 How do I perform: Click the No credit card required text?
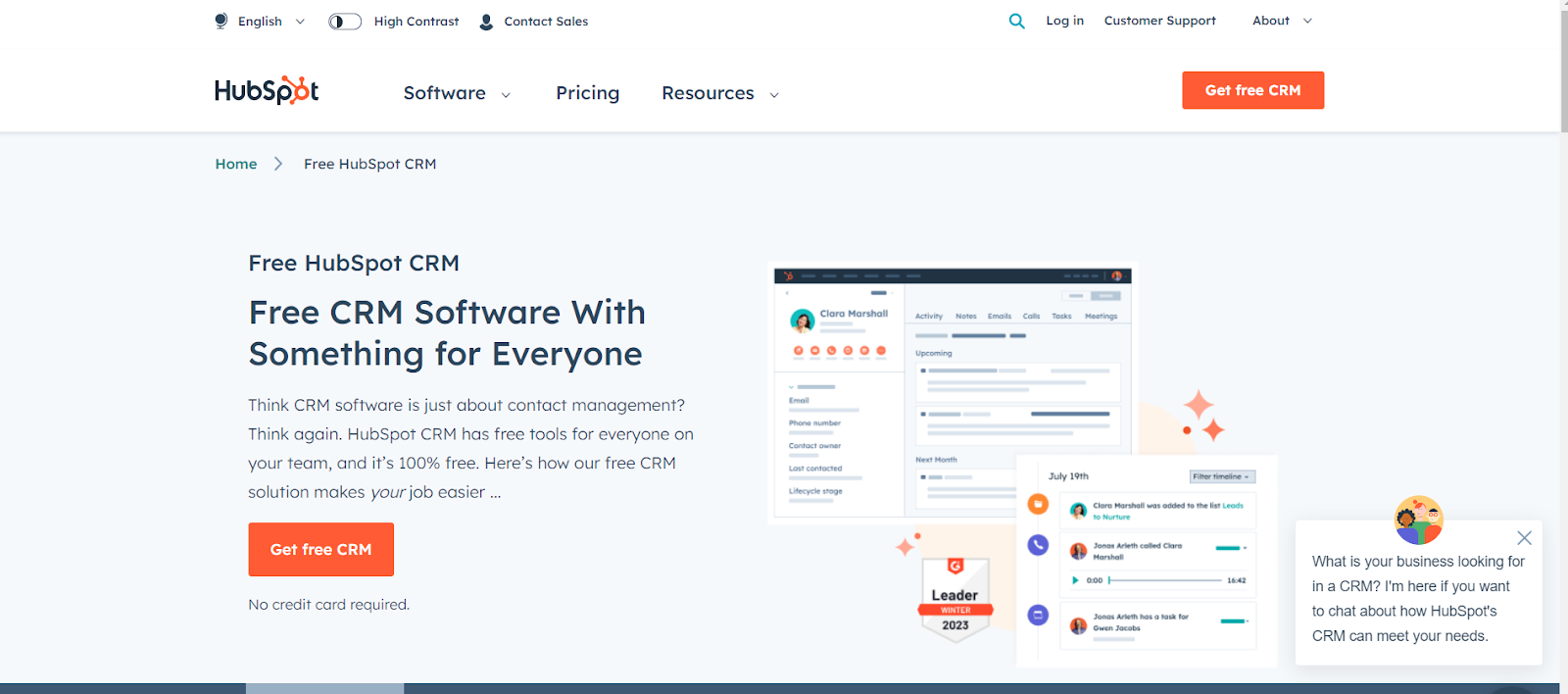point(329,605)
